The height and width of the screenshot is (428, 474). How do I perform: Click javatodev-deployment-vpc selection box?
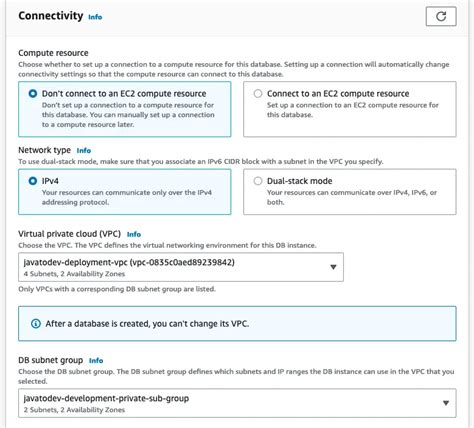[181, 267]
